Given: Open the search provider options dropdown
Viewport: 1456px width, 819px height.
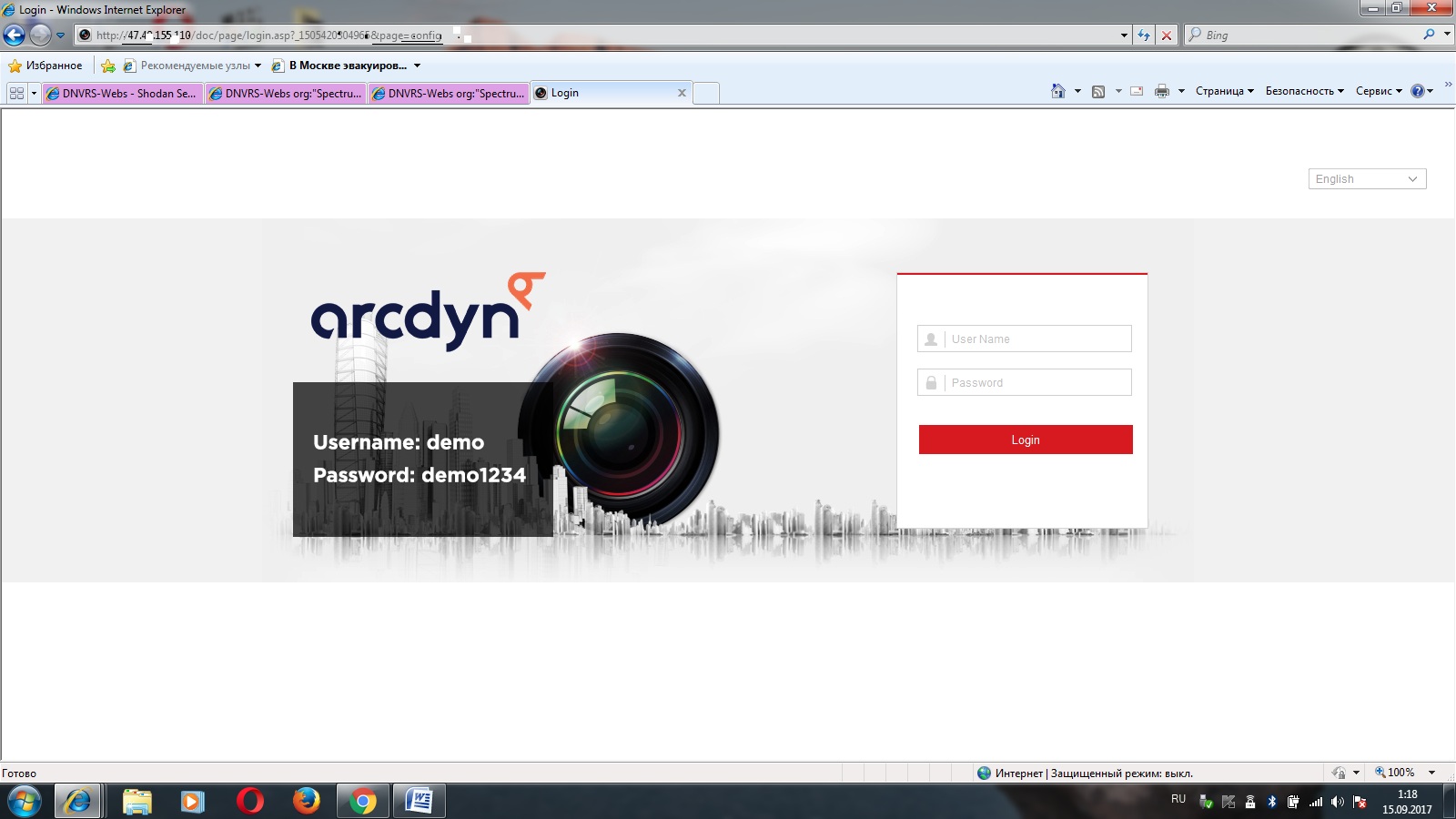Looking at the screenshot, I should 1447,35.
